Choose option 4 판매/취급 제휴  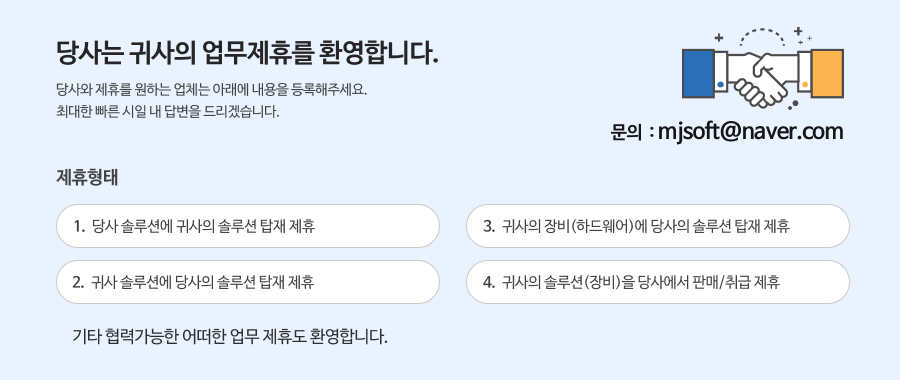click(x=658, y=282)
